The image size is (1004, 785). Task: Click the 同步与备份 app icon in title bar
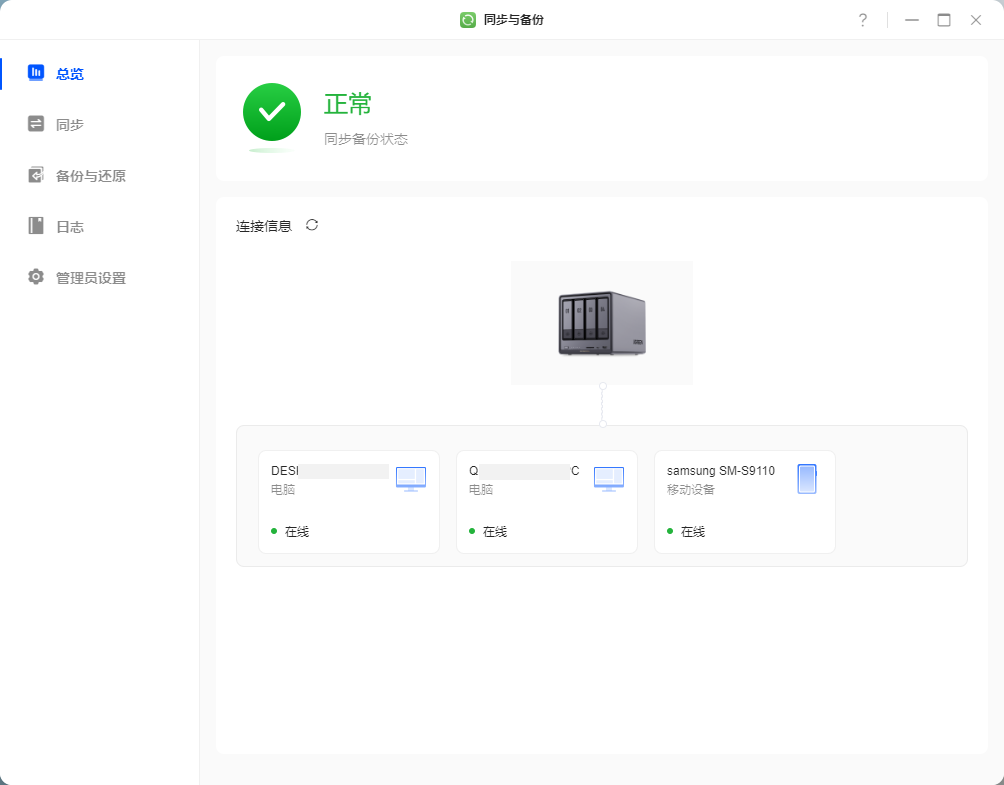pos(468,20)
